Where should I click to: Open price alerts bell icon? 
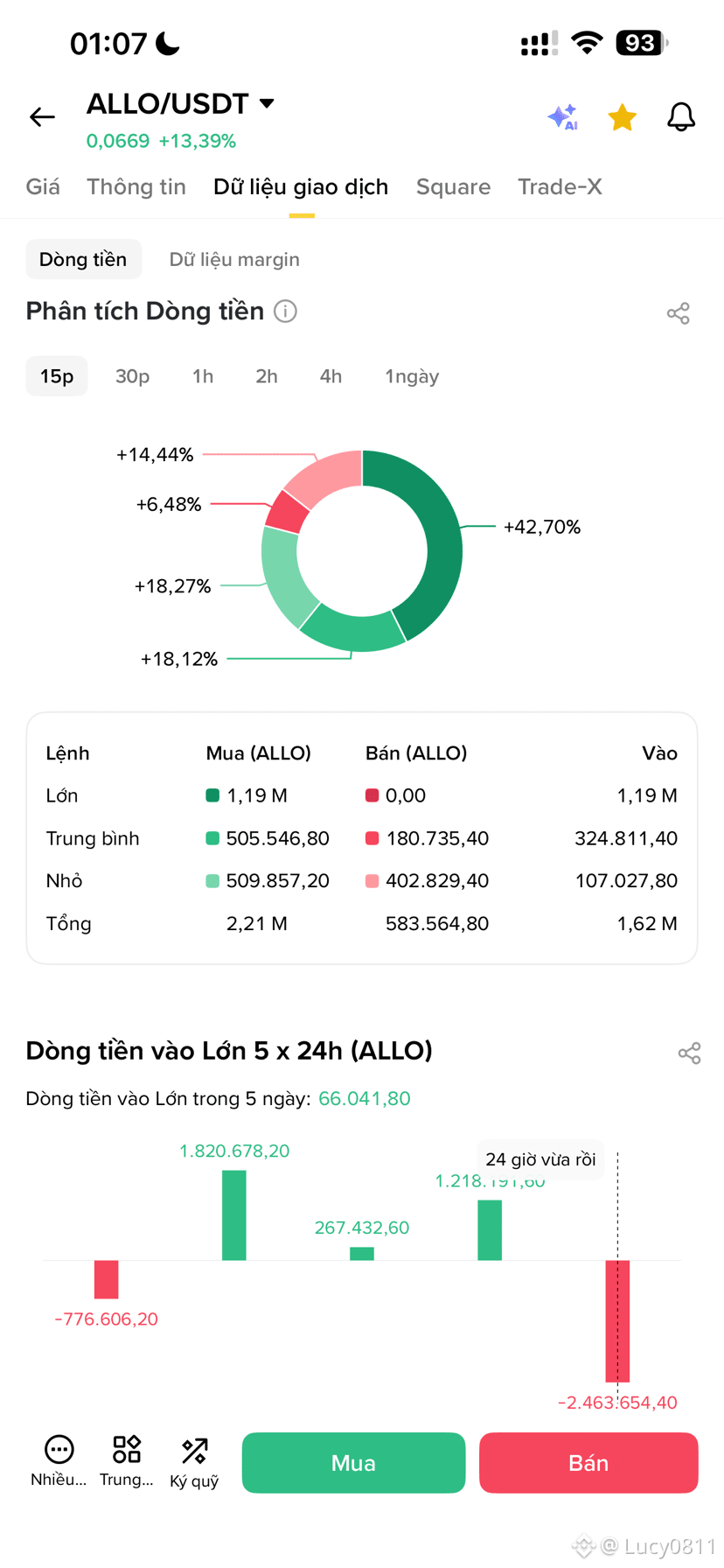681,116
